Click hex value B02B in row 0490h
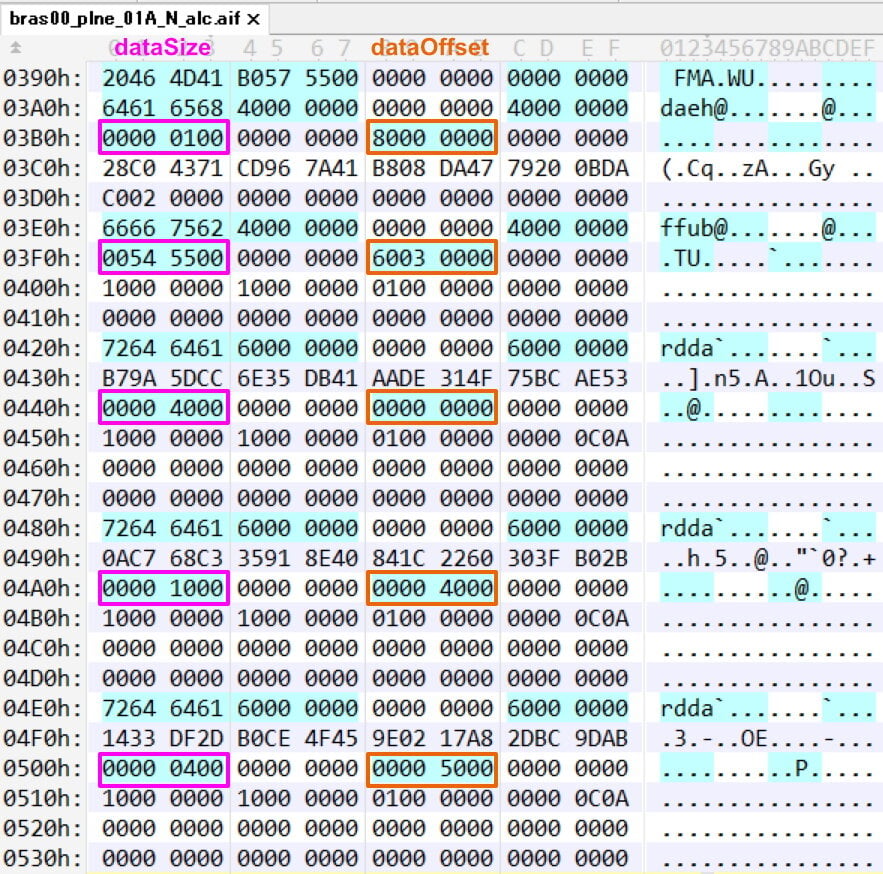 point(601,558)
